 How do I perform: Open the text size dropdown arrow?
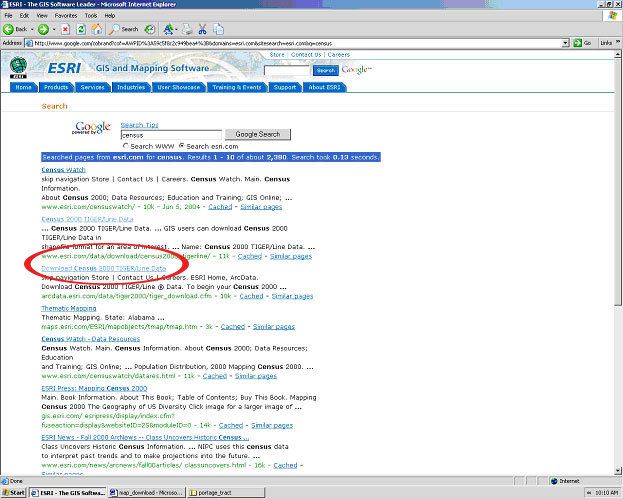click(x=176, y=29)
